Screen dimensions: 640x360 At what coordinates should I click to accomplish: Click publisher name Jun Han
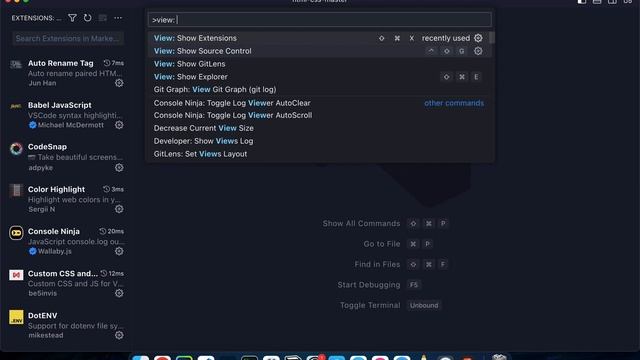pyautogui.click(x=42, y=83)
